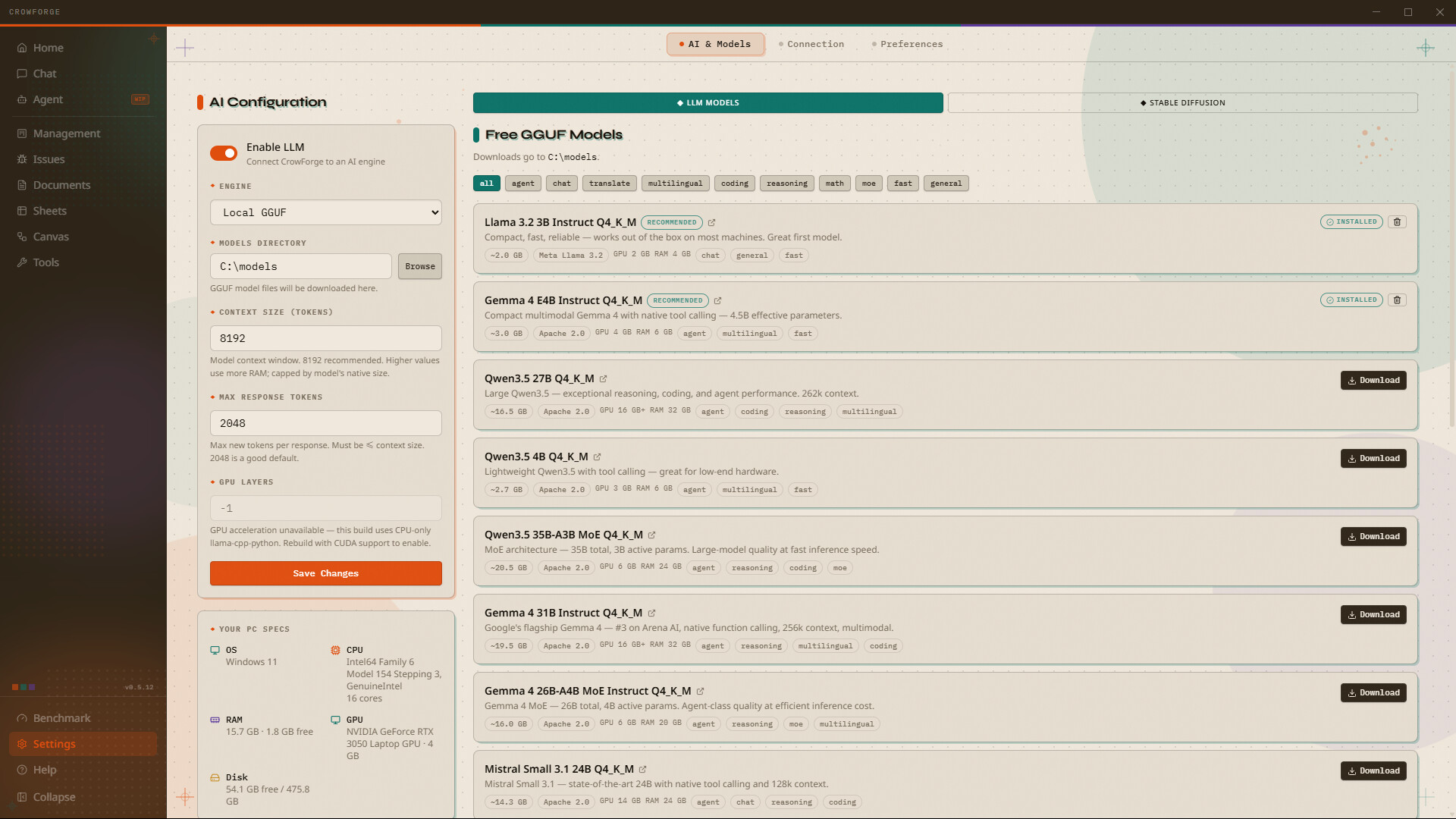Viewport: 1456px width, 819px height.
Task: Filter models by the translate tag
Action: click(x=610, y=184)
